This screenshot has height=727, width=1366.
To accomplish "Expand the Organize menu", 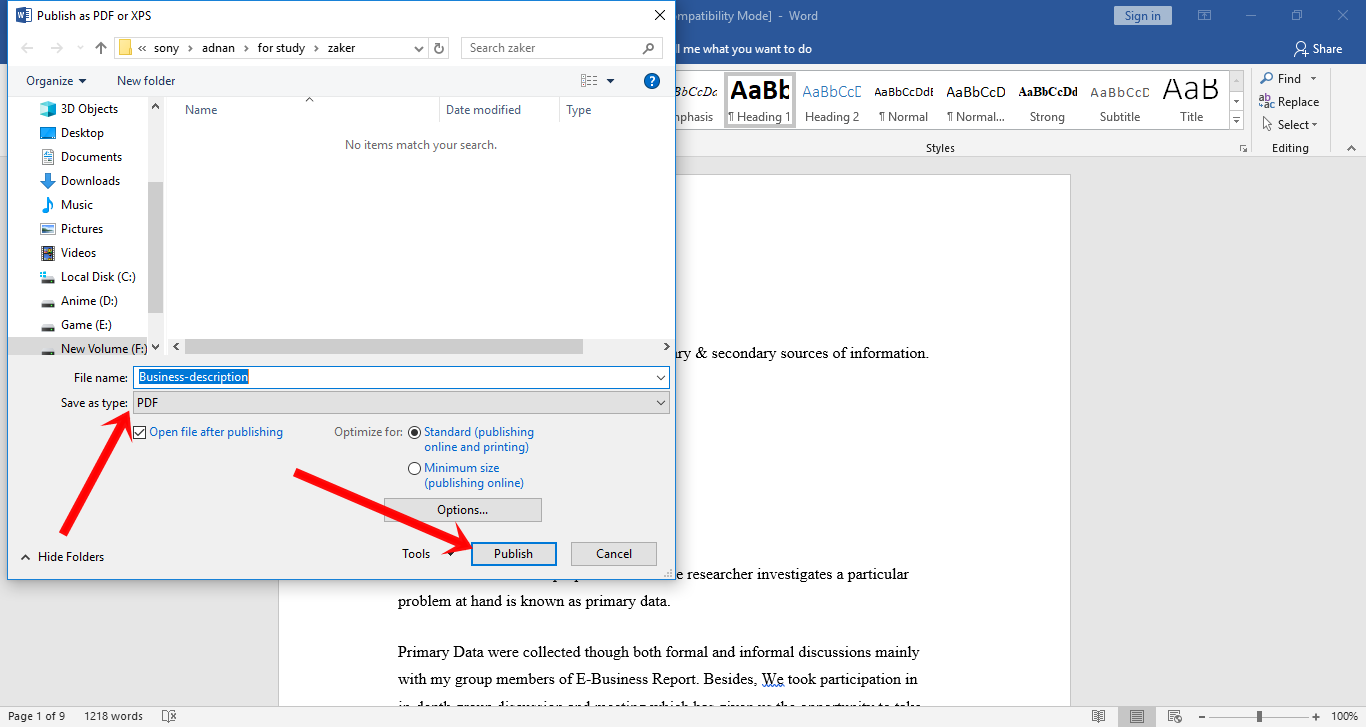I will (56, 81).
